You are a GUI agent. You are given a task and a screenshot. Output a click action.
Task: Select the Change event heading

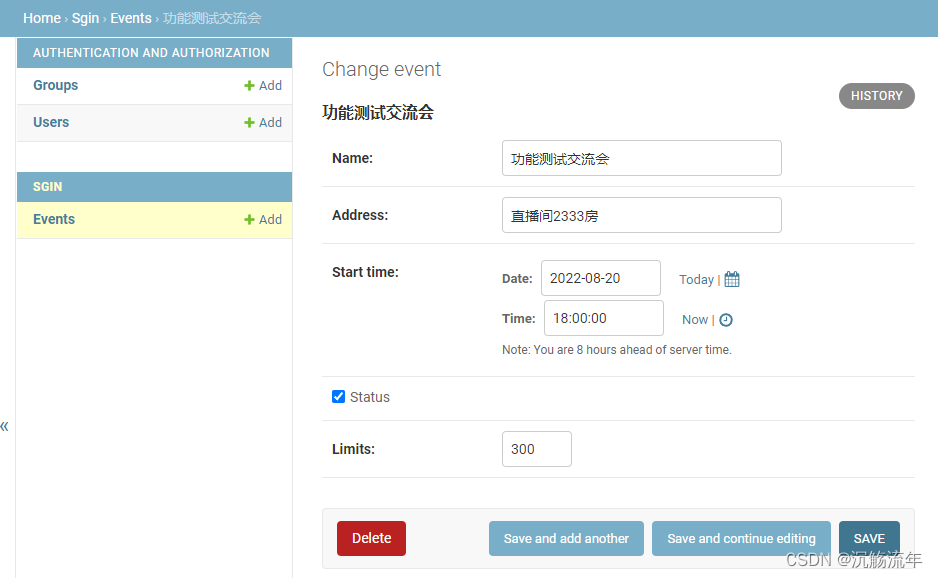pyautogui.click(x=382, y=69)
